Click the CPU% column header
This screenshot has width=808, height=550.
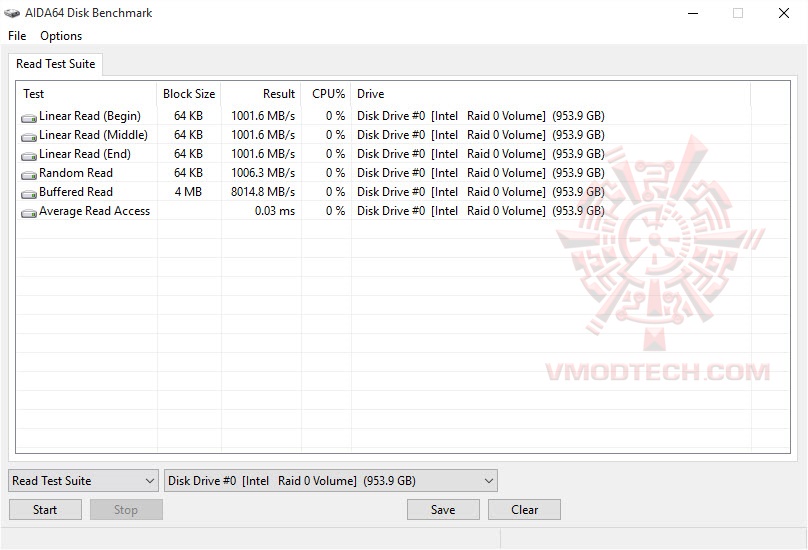[x=326, y=94]
